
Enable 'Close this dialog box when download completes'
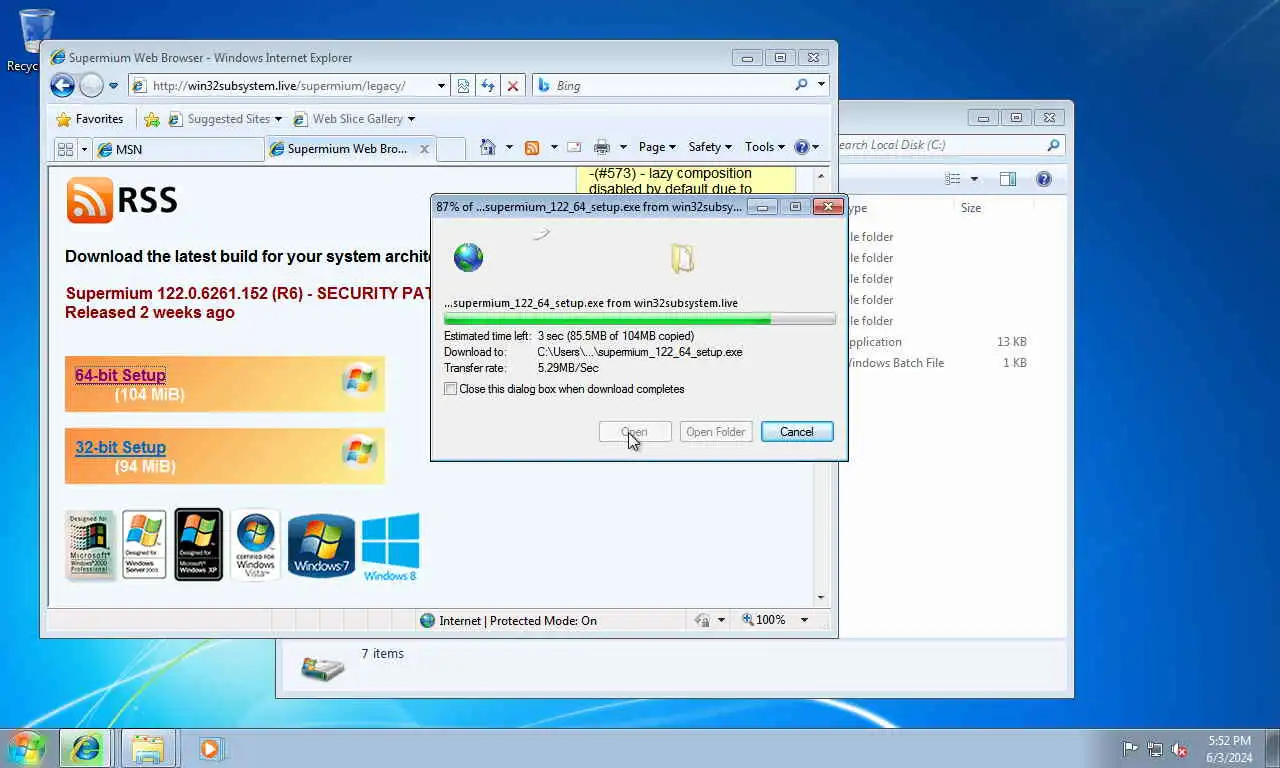[x=451, y=389]
